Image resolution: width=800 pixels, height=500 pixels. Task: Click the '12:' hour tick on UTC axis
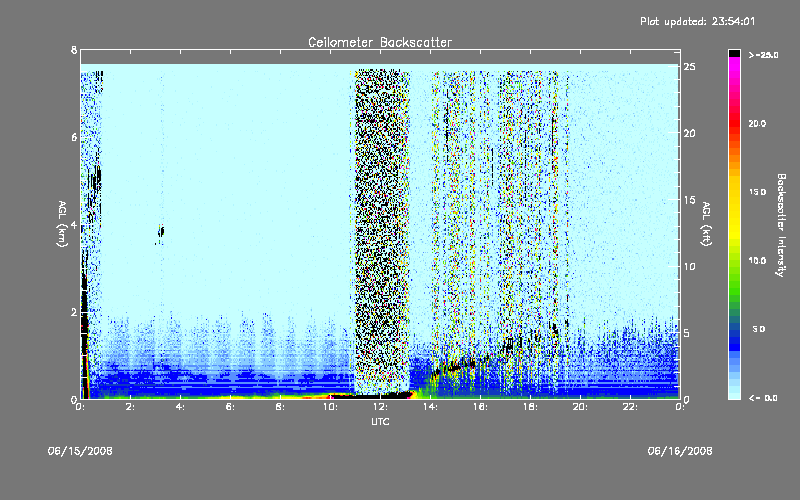point(380,407)
